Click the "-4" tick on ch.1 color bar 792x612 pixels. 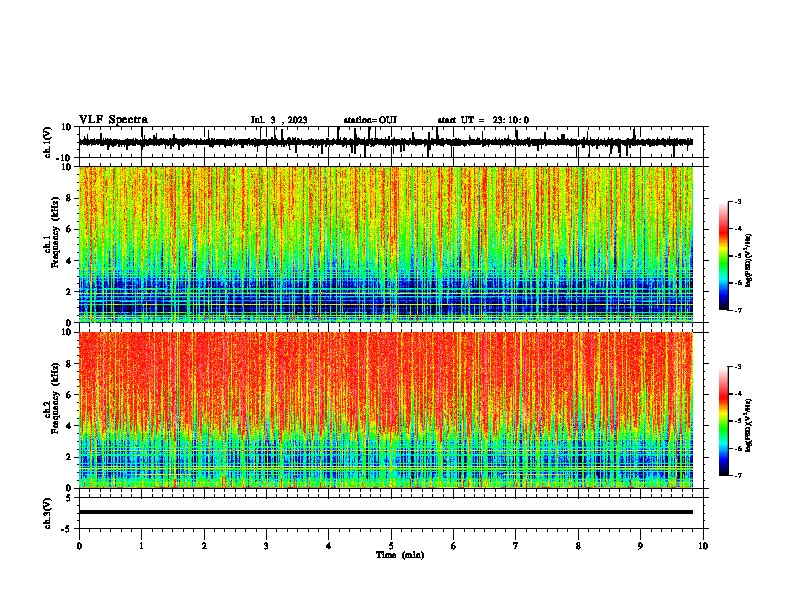(x=737, y=229)
